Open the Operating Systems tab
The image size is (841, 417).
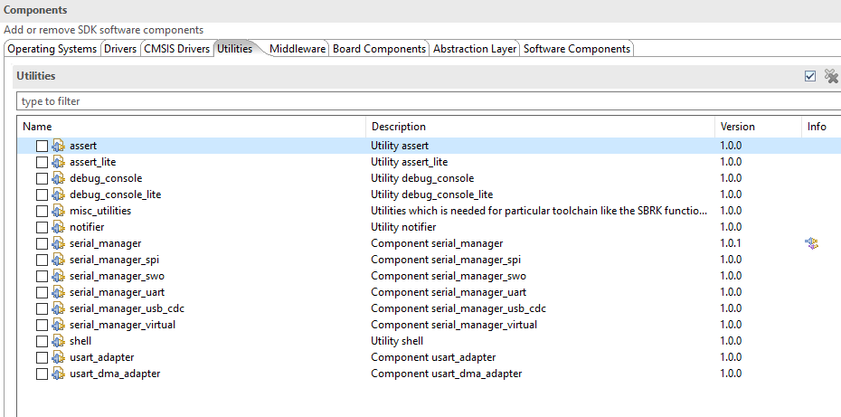point(52,49)
